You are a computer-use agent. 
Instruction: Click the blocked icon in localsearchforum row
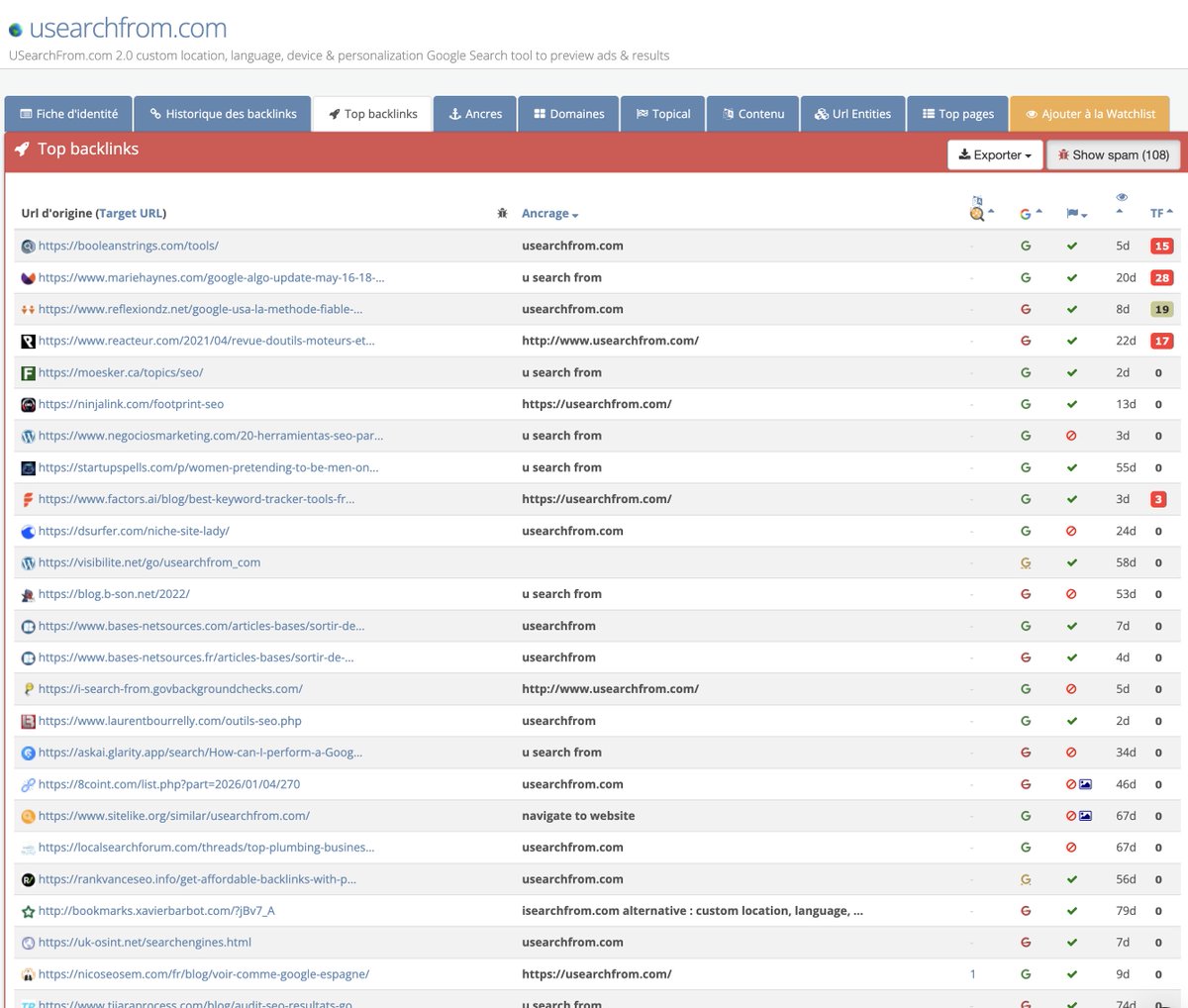1071,848
